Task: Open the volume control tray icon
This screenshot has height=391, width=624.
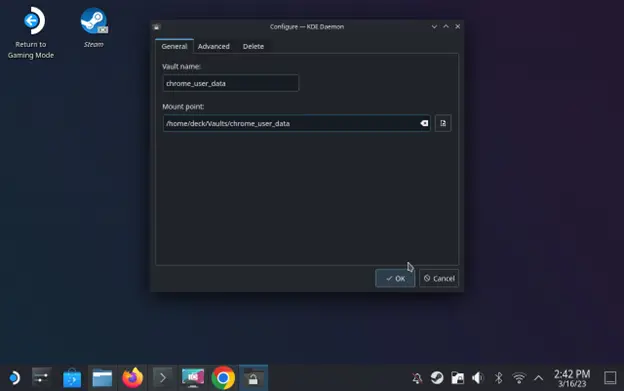Action: pyautogui.click(x=478, y=378)
